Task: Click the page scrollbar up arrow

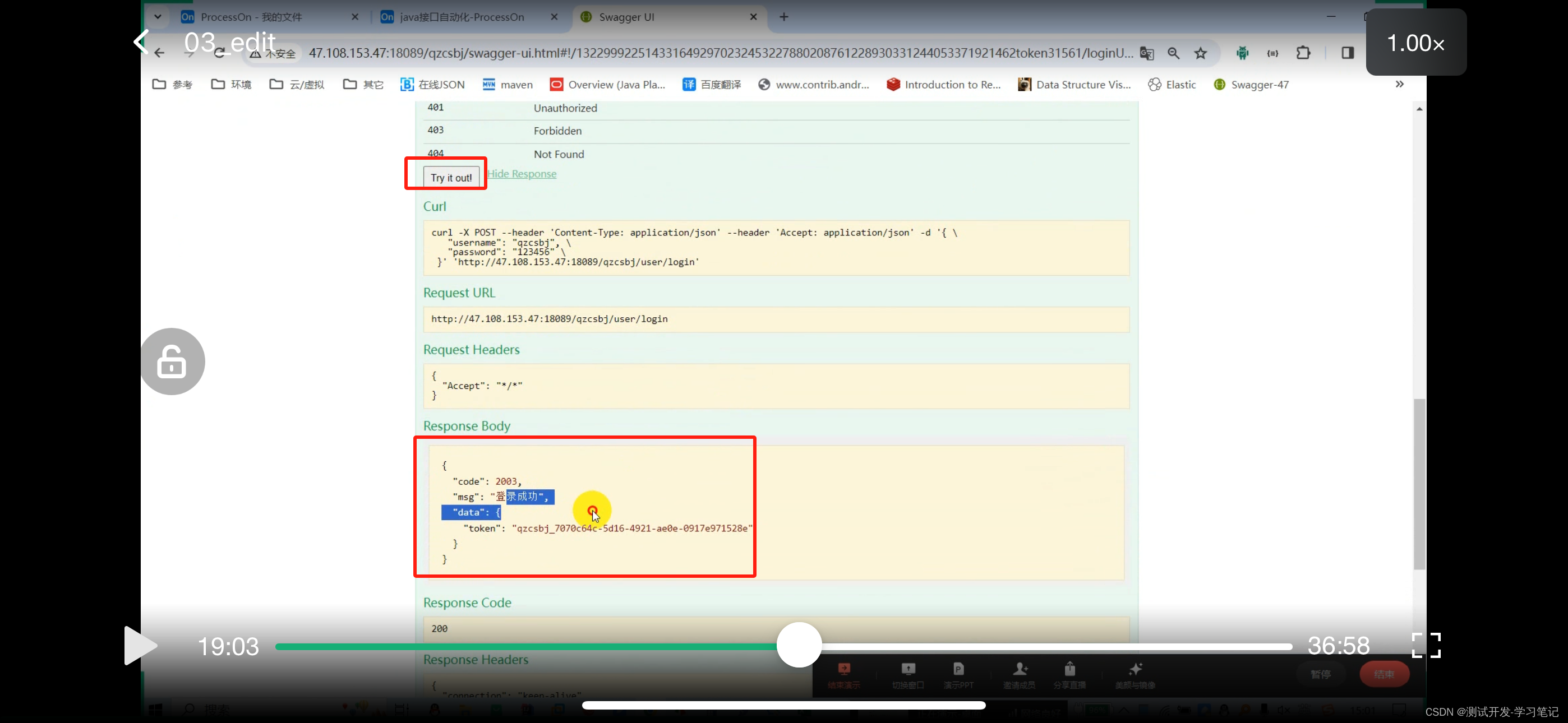Action: pyautogui.click(x=1419, y=109)
